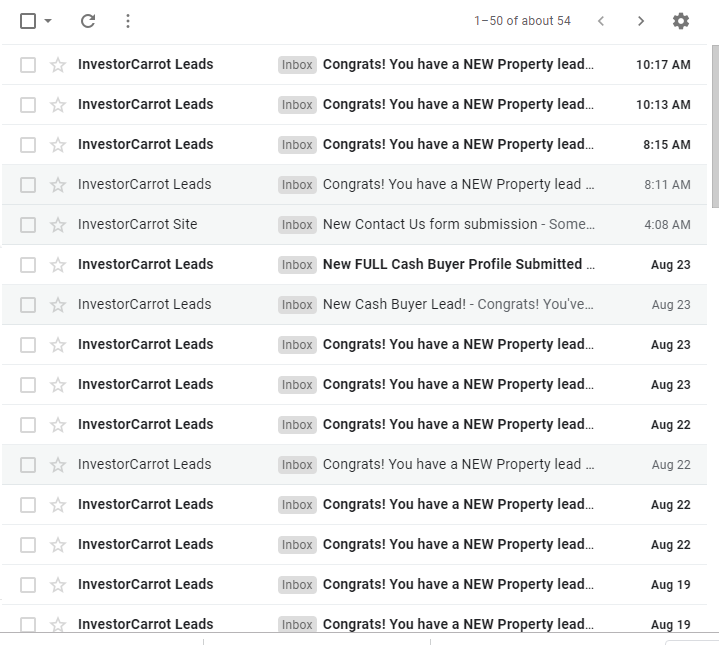Viewport: 719px width, 645px height.
Task: Expand the select dropdown arrow beside the checkbox
Action: [x=48, y=21]
